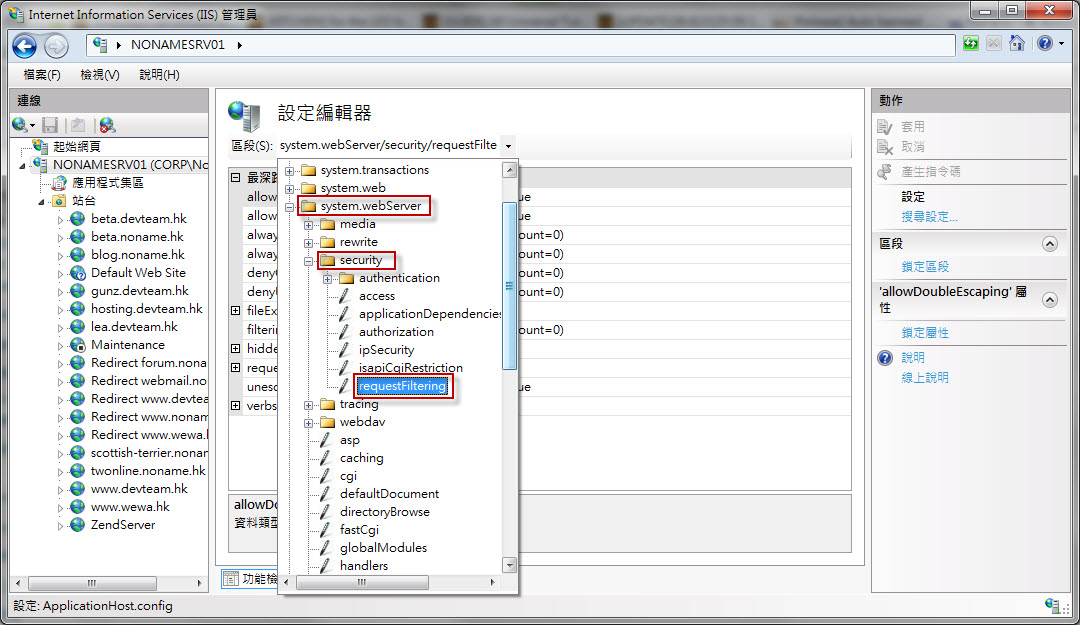The height and width of the screenshot is (625, 1080).
Task: Select the directoryBrowse section
Action: 384,511
